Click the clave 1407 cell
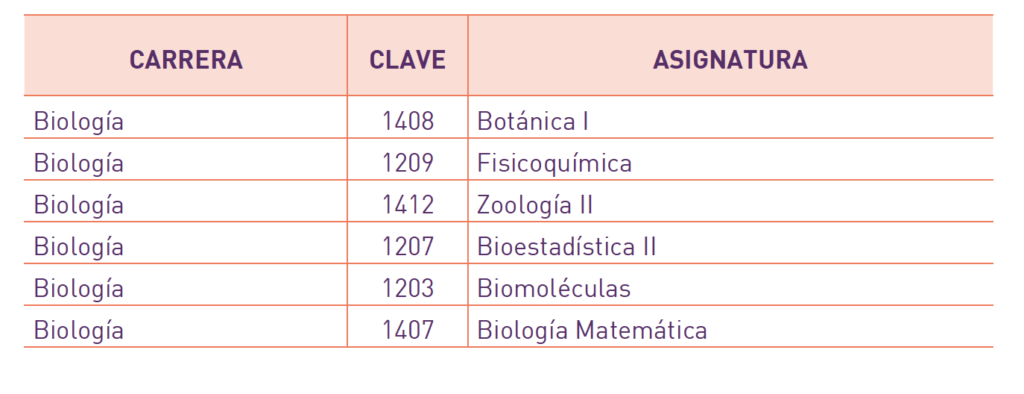The image size is (1024, 394). [408, 330]
